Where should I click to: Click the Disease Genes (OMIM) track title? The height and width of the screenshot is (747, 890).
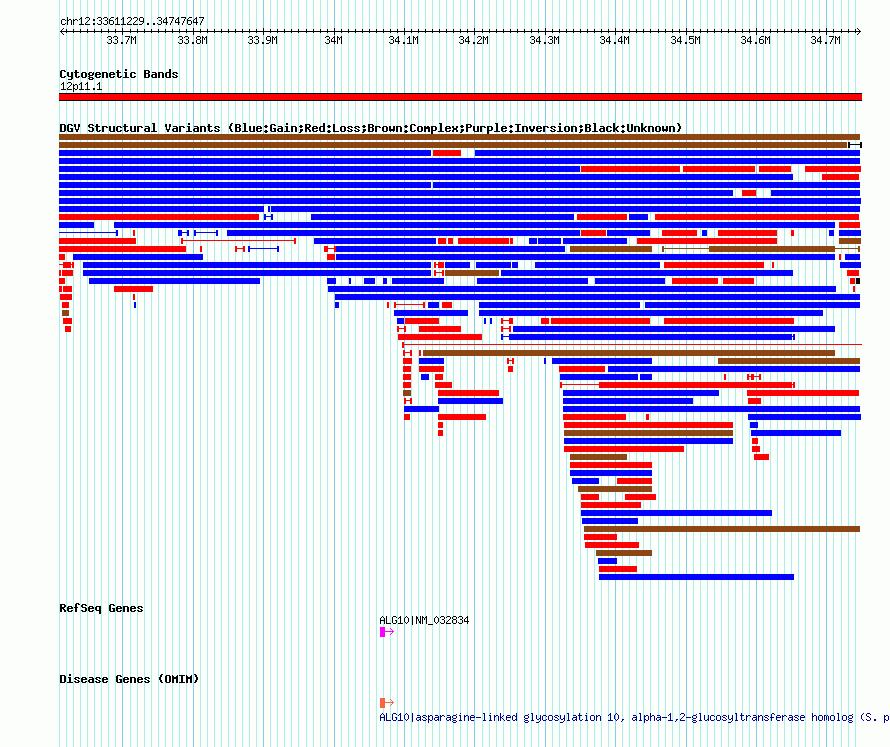tap(129, 679)
